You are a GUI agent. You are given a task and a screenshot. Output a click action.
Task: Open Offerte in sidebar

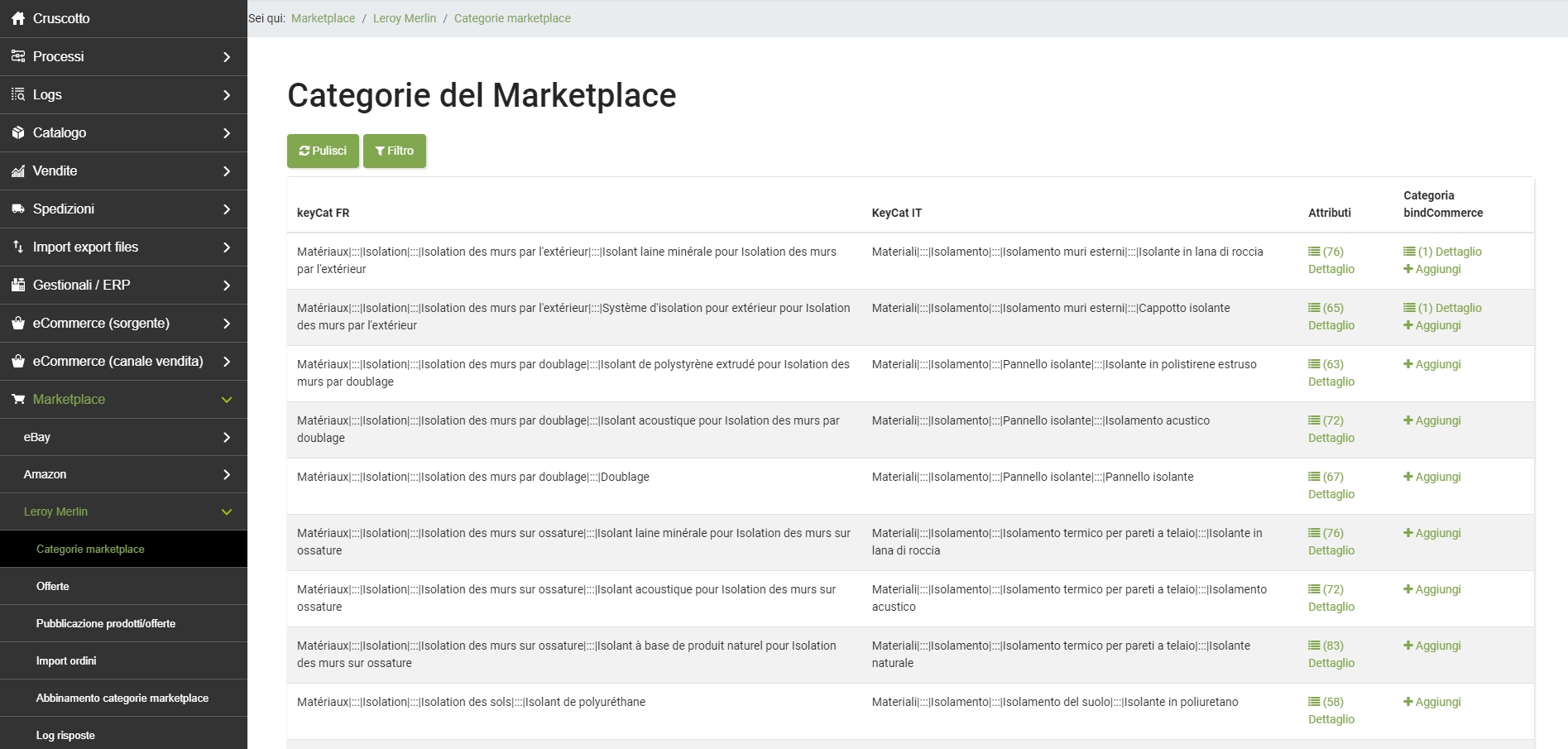point(53,586)
